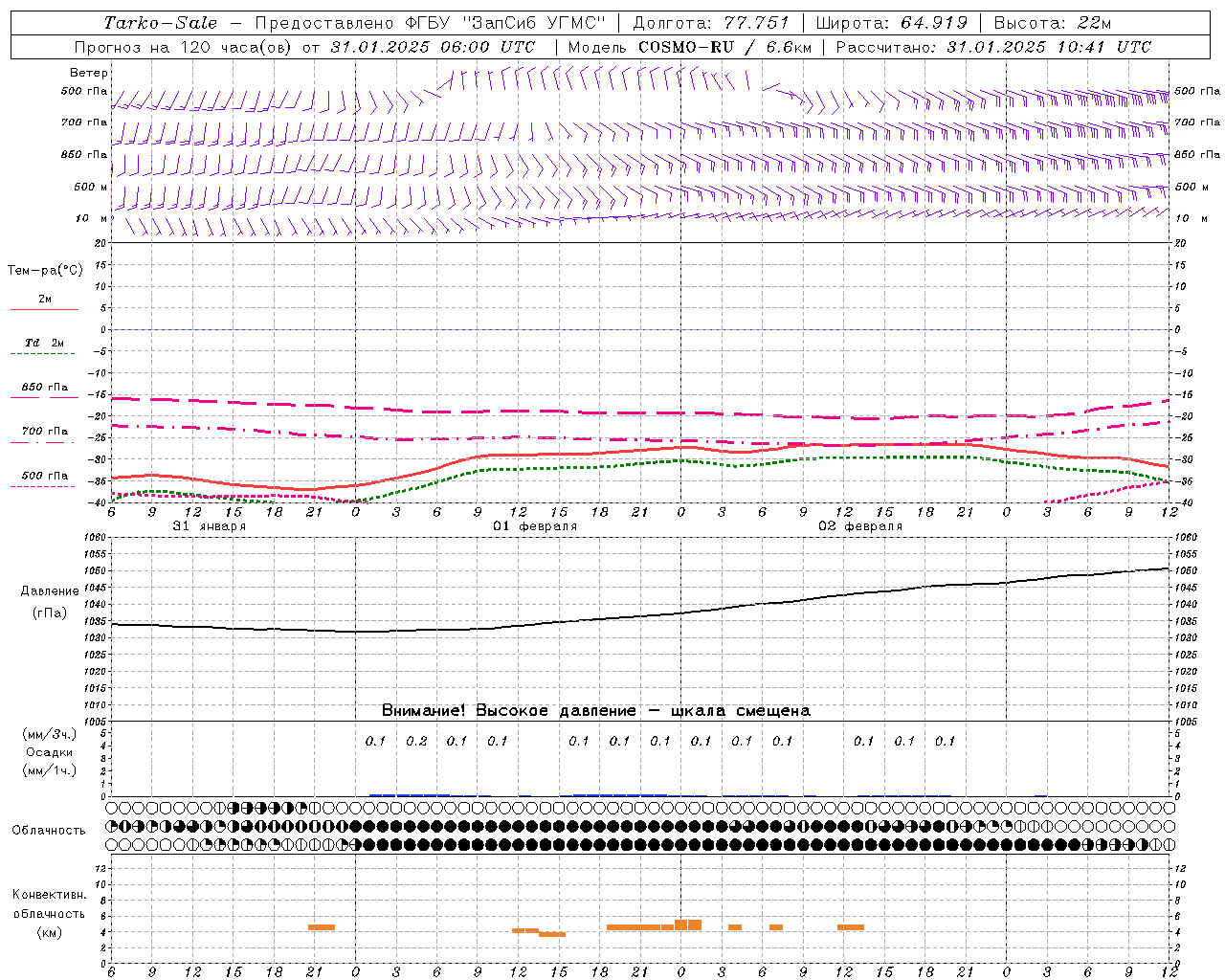Click the "Давление" pressure panel label
The image size is (1225, 980).
point(50,591)
